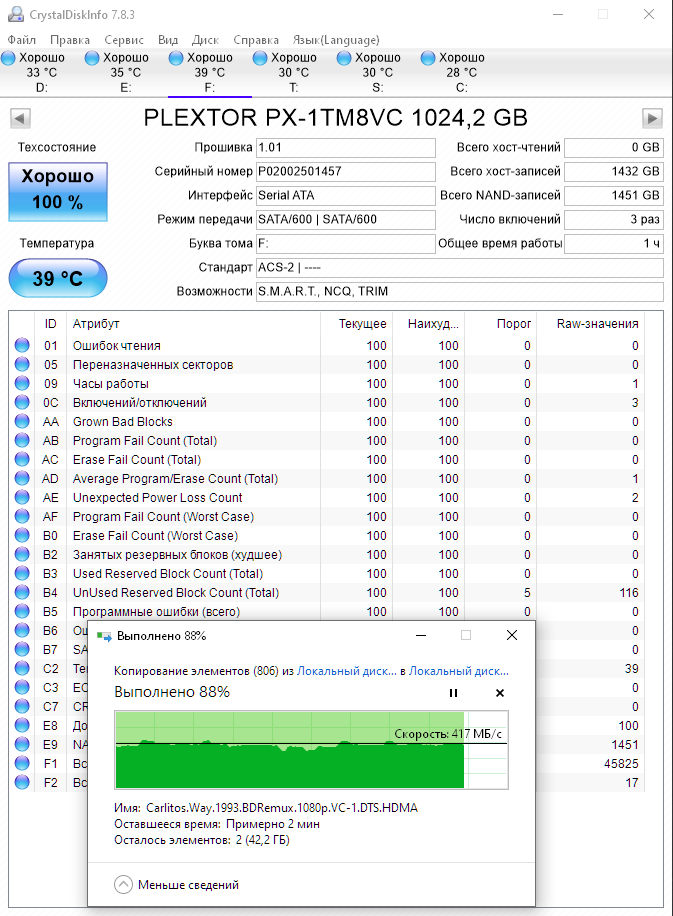Image resolution: width=673 pixels, height=916 pixels.
Task: Click status icon of Average Program/Erase Count row
Action: pos(22,478)
